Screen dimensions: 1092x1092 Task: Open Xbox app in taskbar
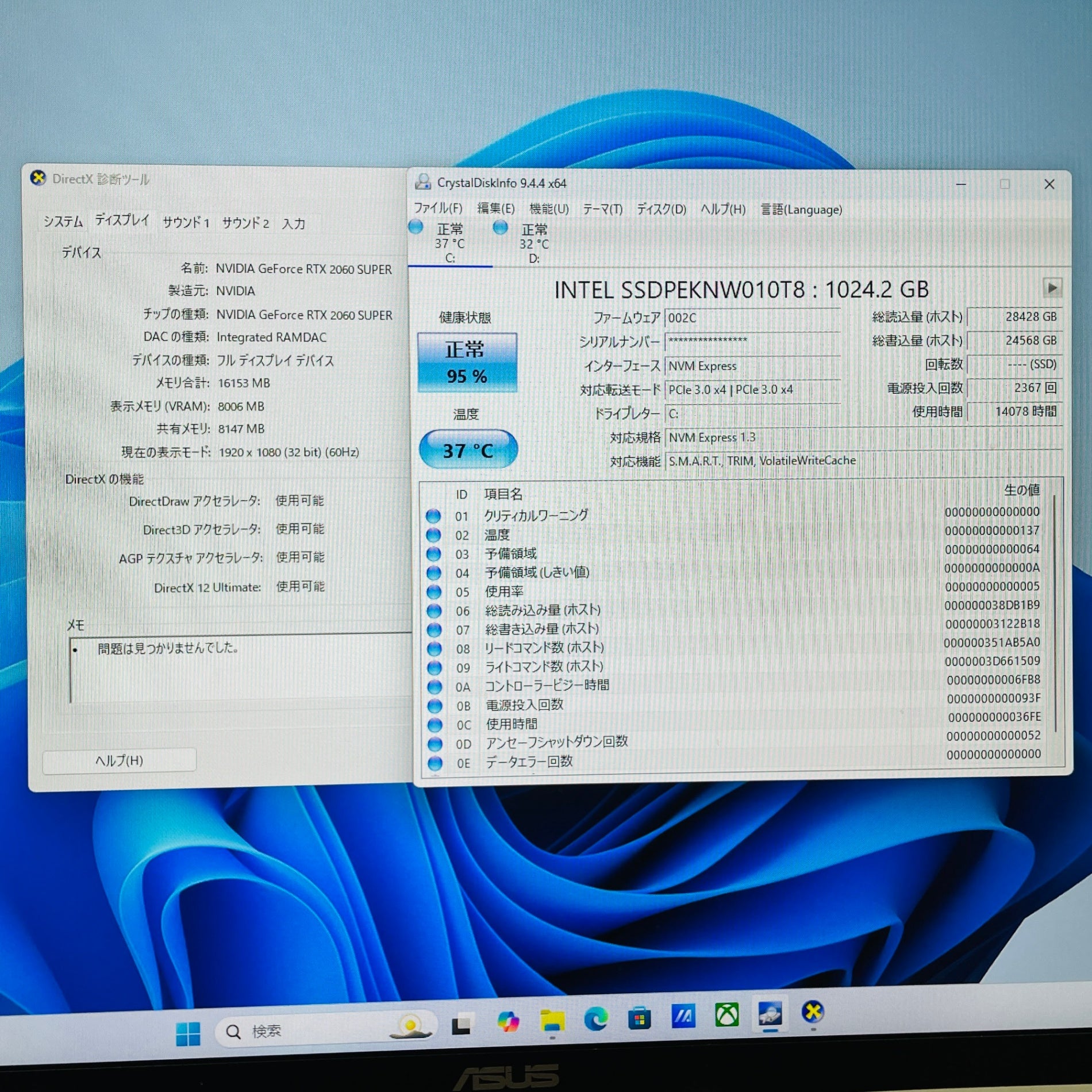726,1016
